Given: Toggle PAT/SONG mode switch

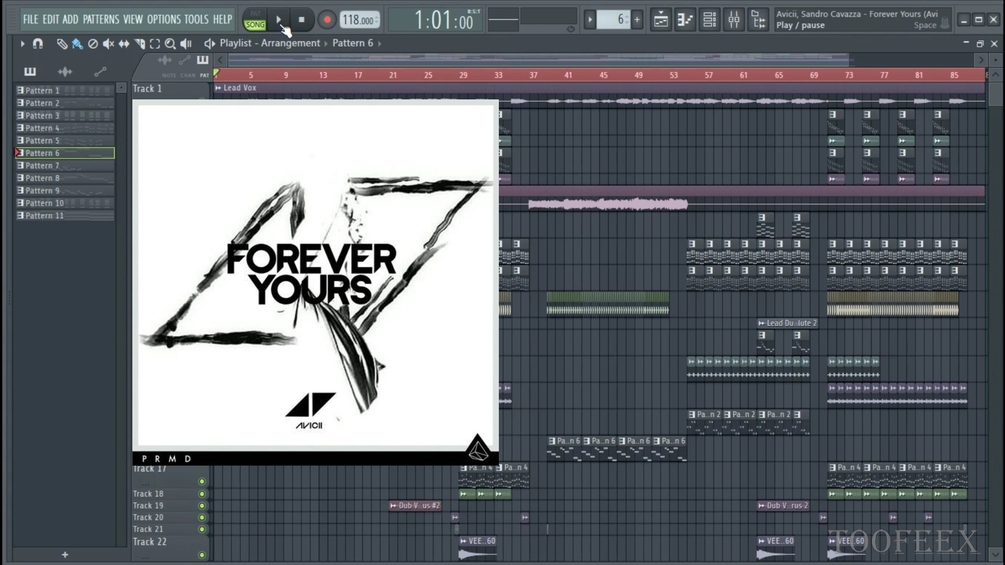Looking at the screenshot, I should [x=255, y=20].
